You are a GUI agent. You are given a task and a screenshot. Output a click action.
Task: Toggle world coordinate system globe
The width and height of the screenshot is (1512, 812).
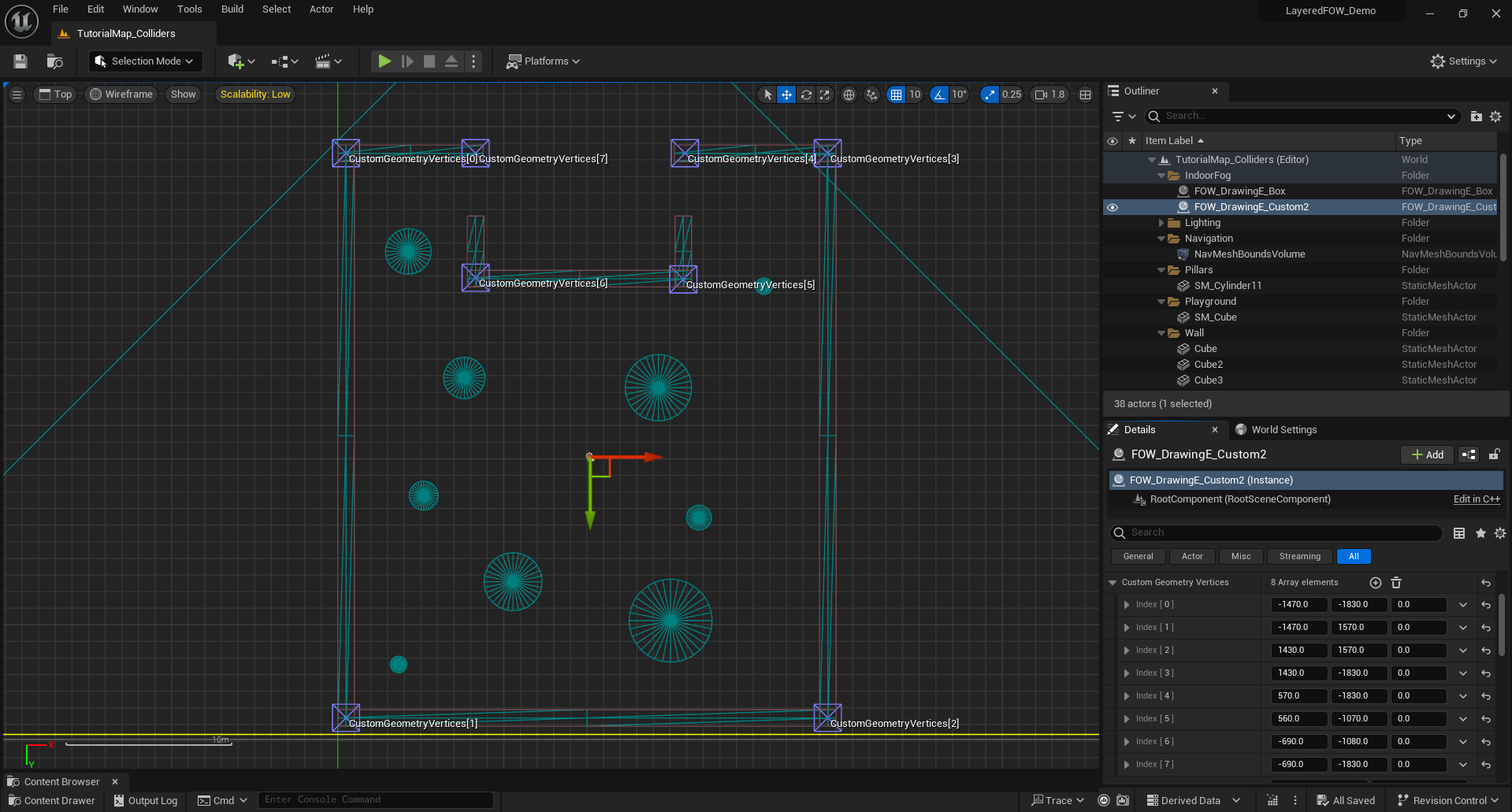tap(849, 95)
